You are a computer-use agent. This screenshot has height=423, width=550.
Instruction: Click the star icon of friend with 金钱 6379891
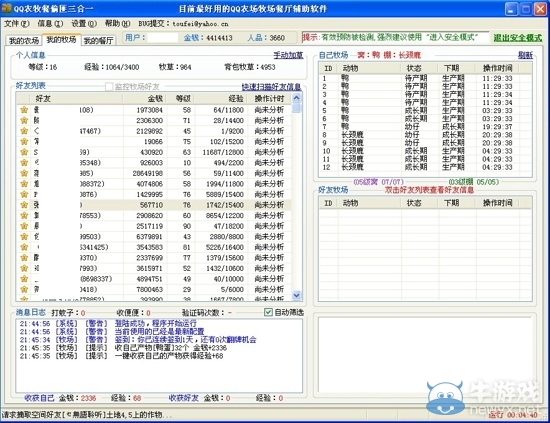[x=24, y=236]
